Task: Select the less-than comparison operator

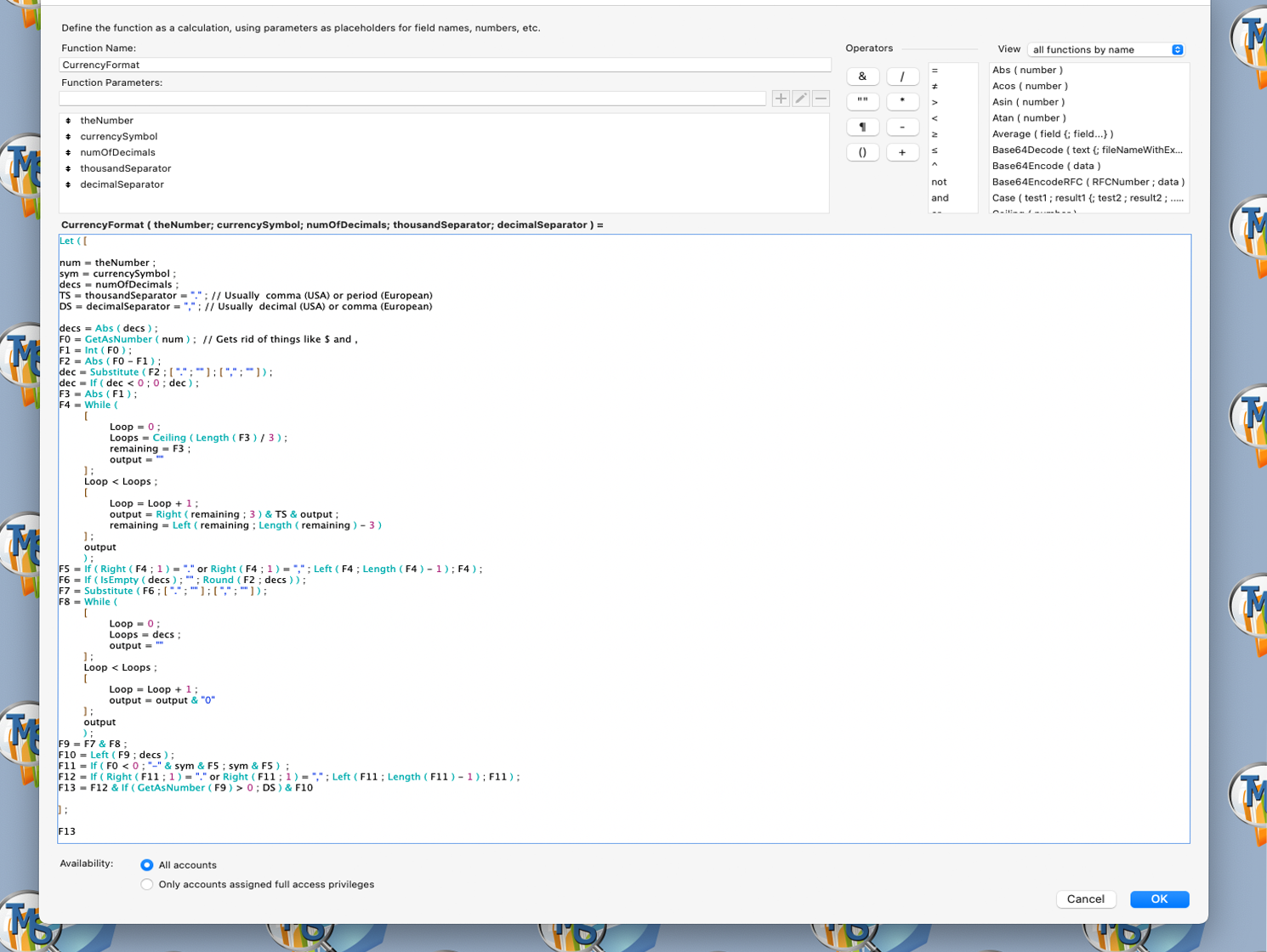Action: (x=953, y=118)
